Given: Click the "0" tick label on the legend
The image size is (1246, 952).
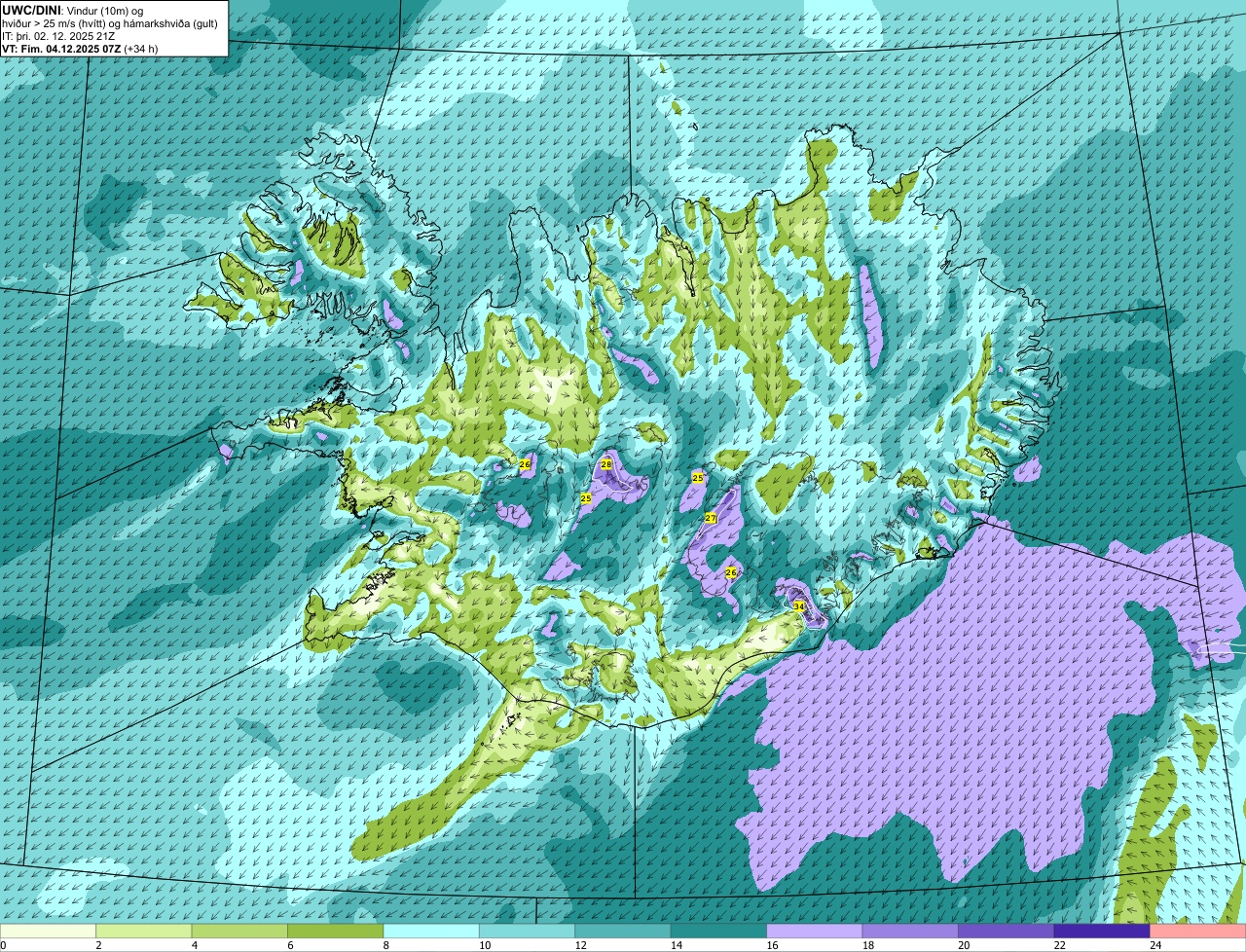Looking at the screenshot, I should coord(3,945).
